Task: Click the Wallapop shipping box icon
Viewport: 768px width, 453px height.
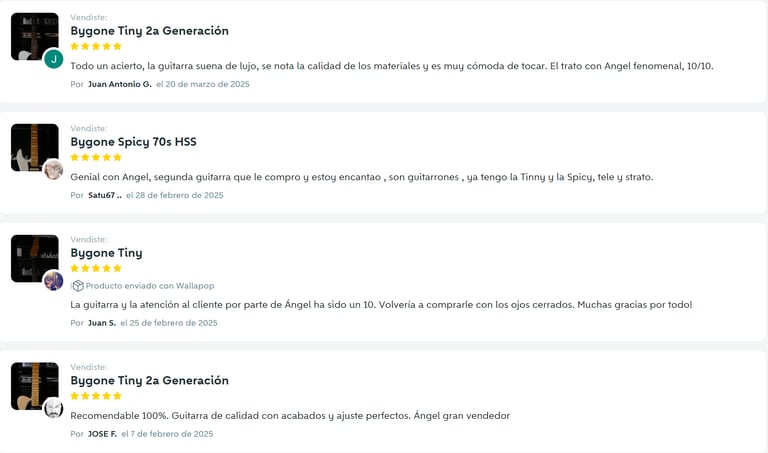Action: point(77,286)
